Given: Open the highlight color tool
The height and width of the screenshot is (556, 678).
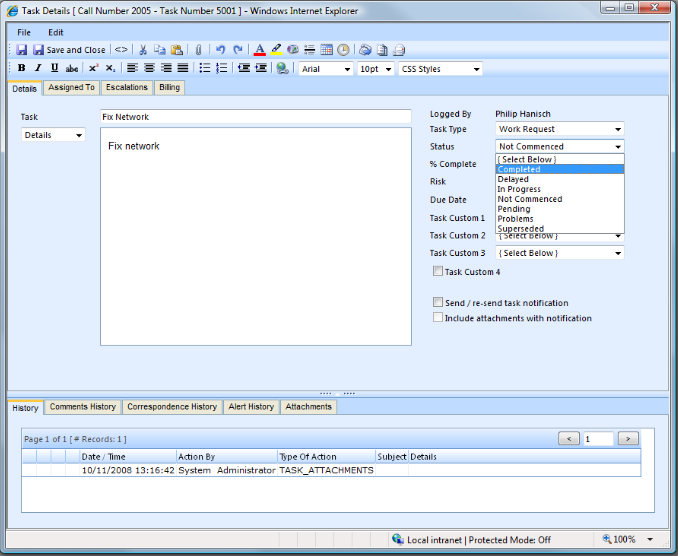Looking at the screenshot, I should 276,50.
